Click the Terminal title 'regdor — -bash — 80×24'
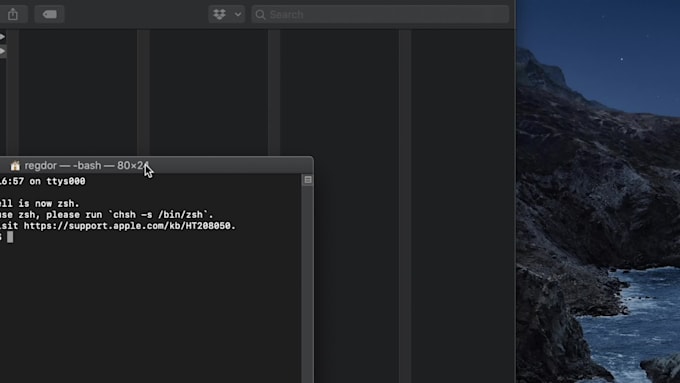Viewport: 680px width, 383px height. (x=87, y=166)
